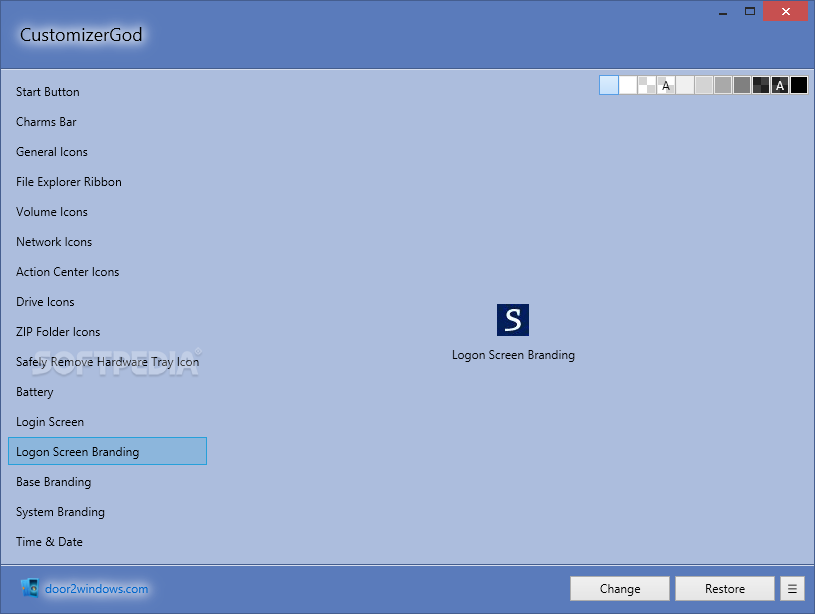
Task: Click the Change button
Action: [x=620, y=589]
